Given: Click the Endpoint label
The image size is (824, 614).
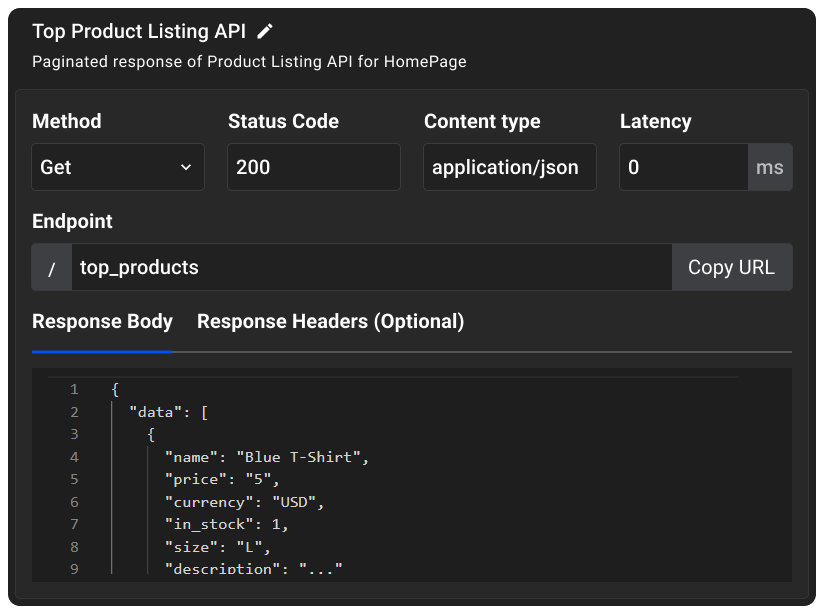Looking at the screenshot, I should click(x=72, y=221).
